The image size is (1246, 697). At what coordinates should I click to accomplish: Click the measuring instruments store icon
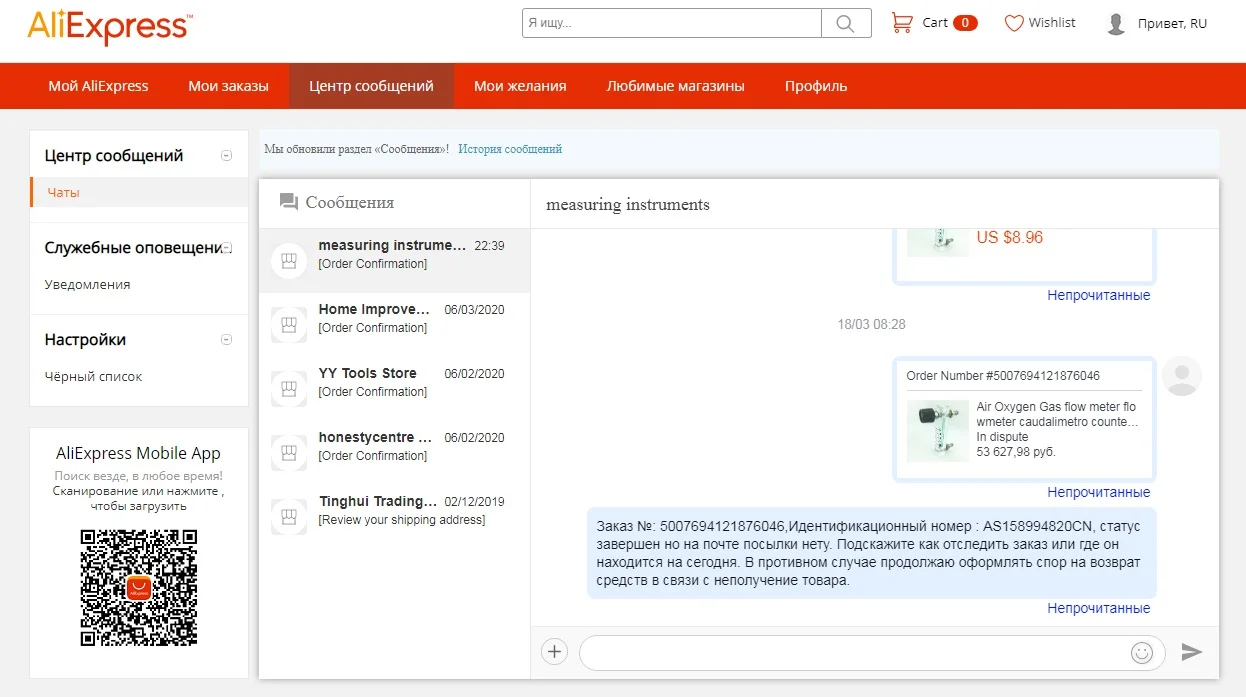tap(289, 261)
